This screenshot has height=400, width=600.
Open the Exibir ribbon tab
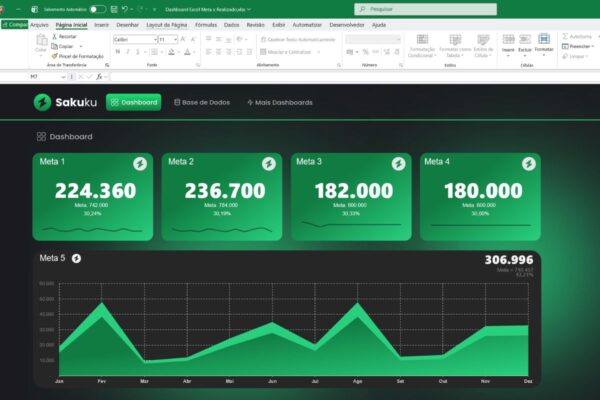point(279,25)
